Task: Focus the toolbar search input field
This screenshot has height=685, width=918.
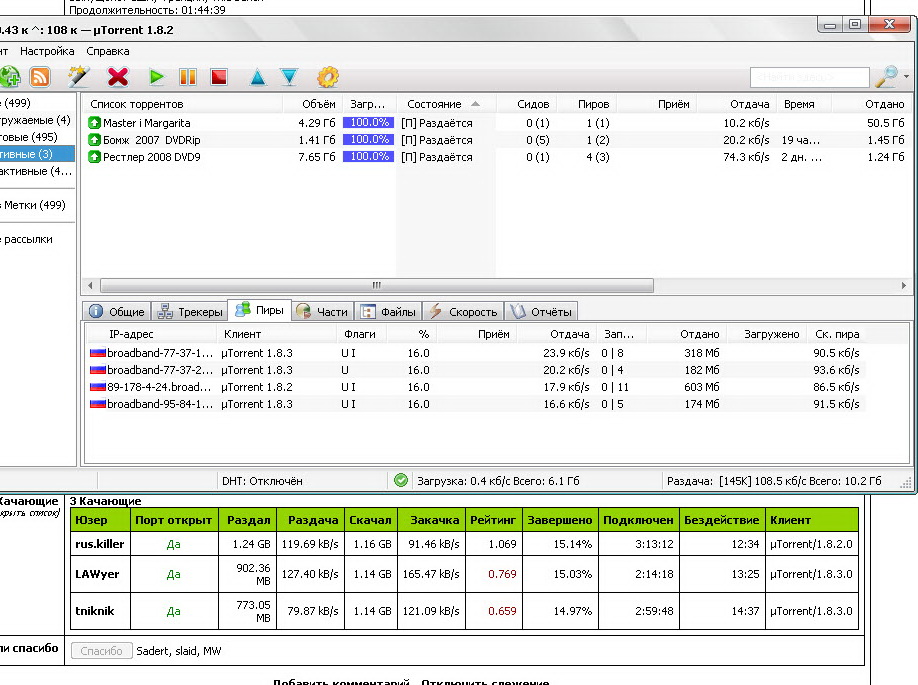Action: pos(810,77)
